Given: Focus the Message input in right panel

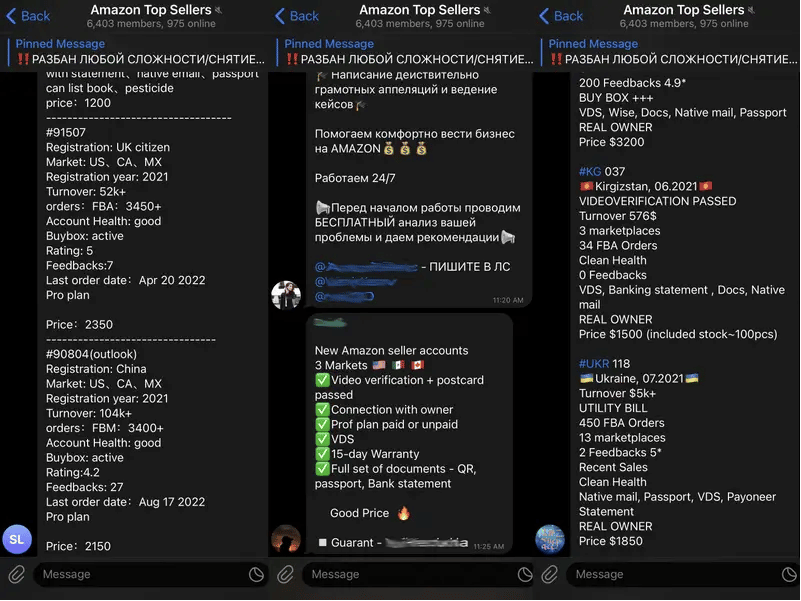Looking at the screenshot, I should [x=683, y=574].
